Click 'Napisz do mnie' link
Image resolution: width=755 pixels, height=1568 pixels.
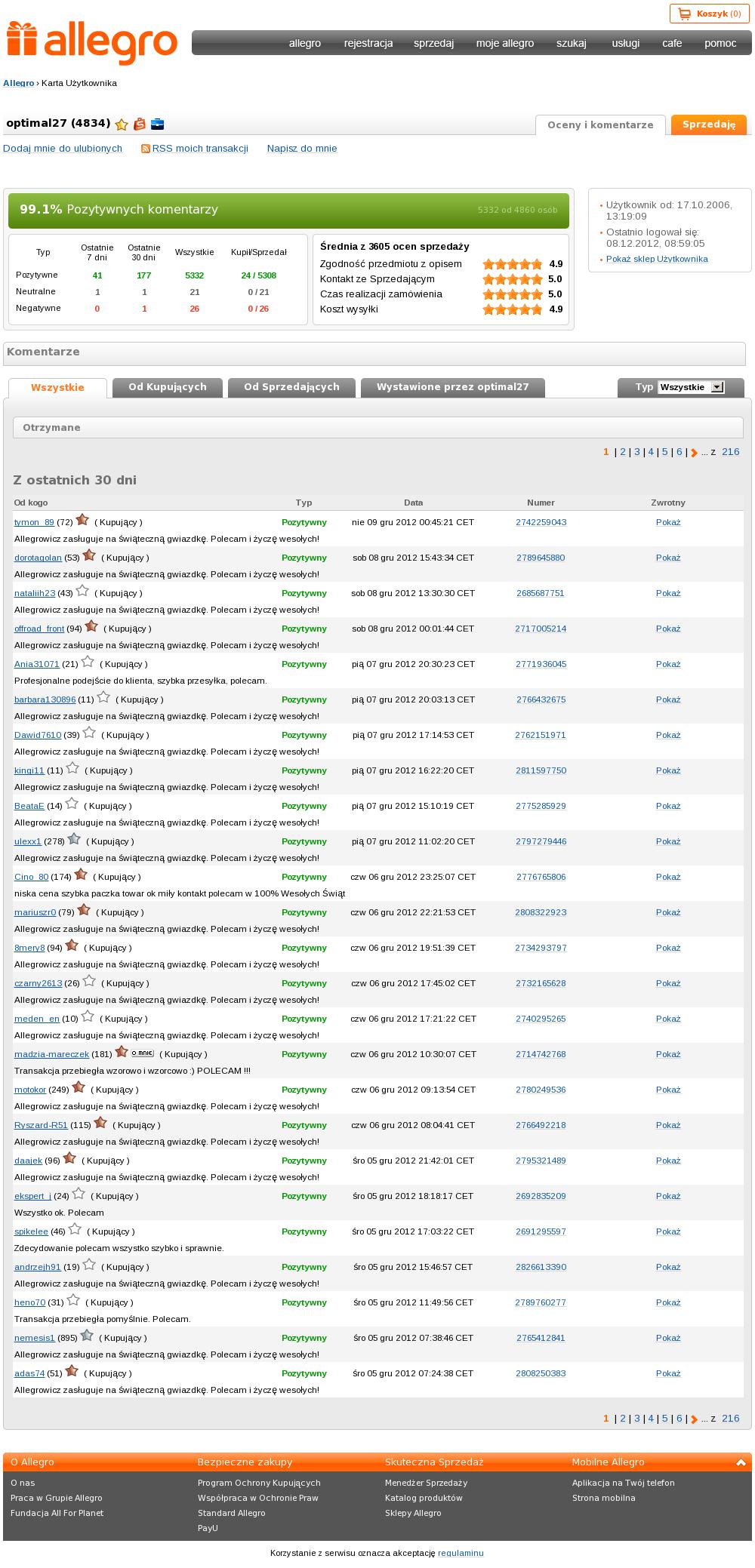coord(302,149)
